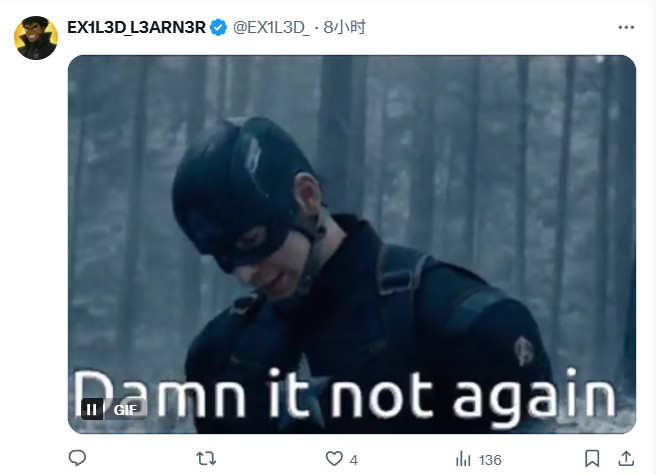Open the post via the 8小时 timestamp
666x475 pixels.
pyautogui.click(x=344, y=28)
